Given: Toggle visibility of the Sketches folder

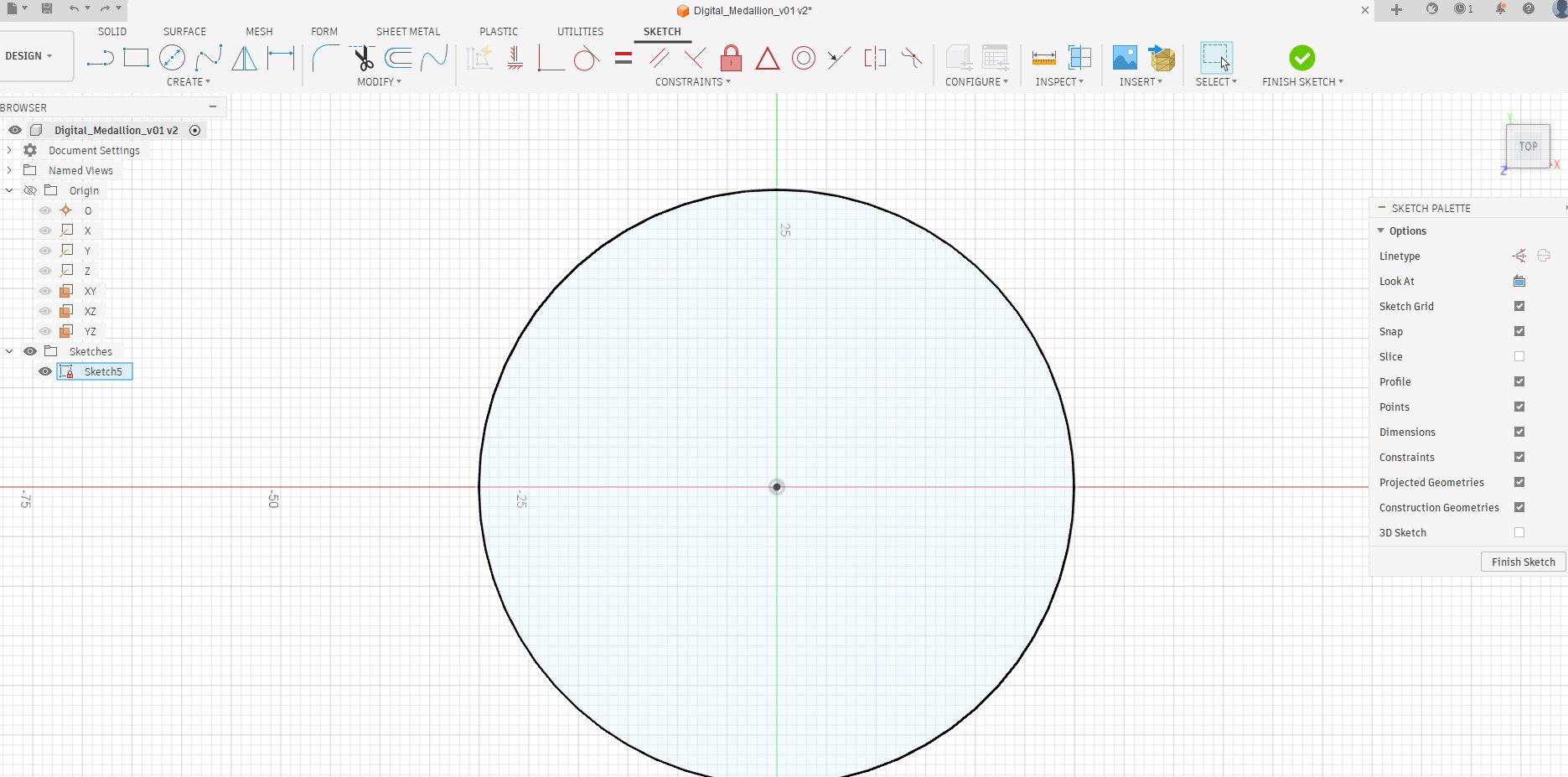Looking at the screenshot, I should tap(30, 351).
